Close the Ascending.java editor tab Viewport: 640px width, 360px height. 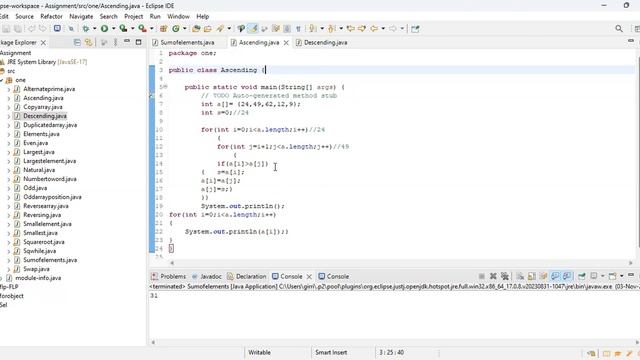286,42
